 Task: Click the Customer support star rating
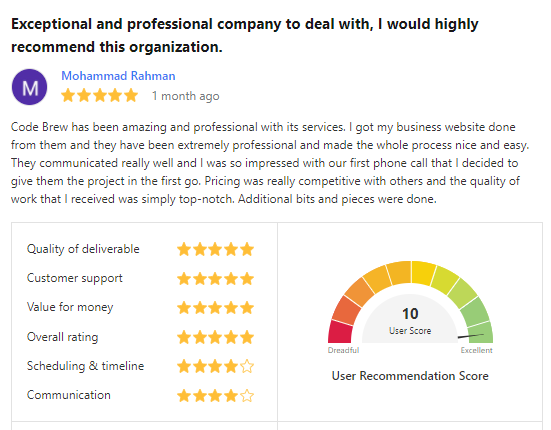(215, 279)
